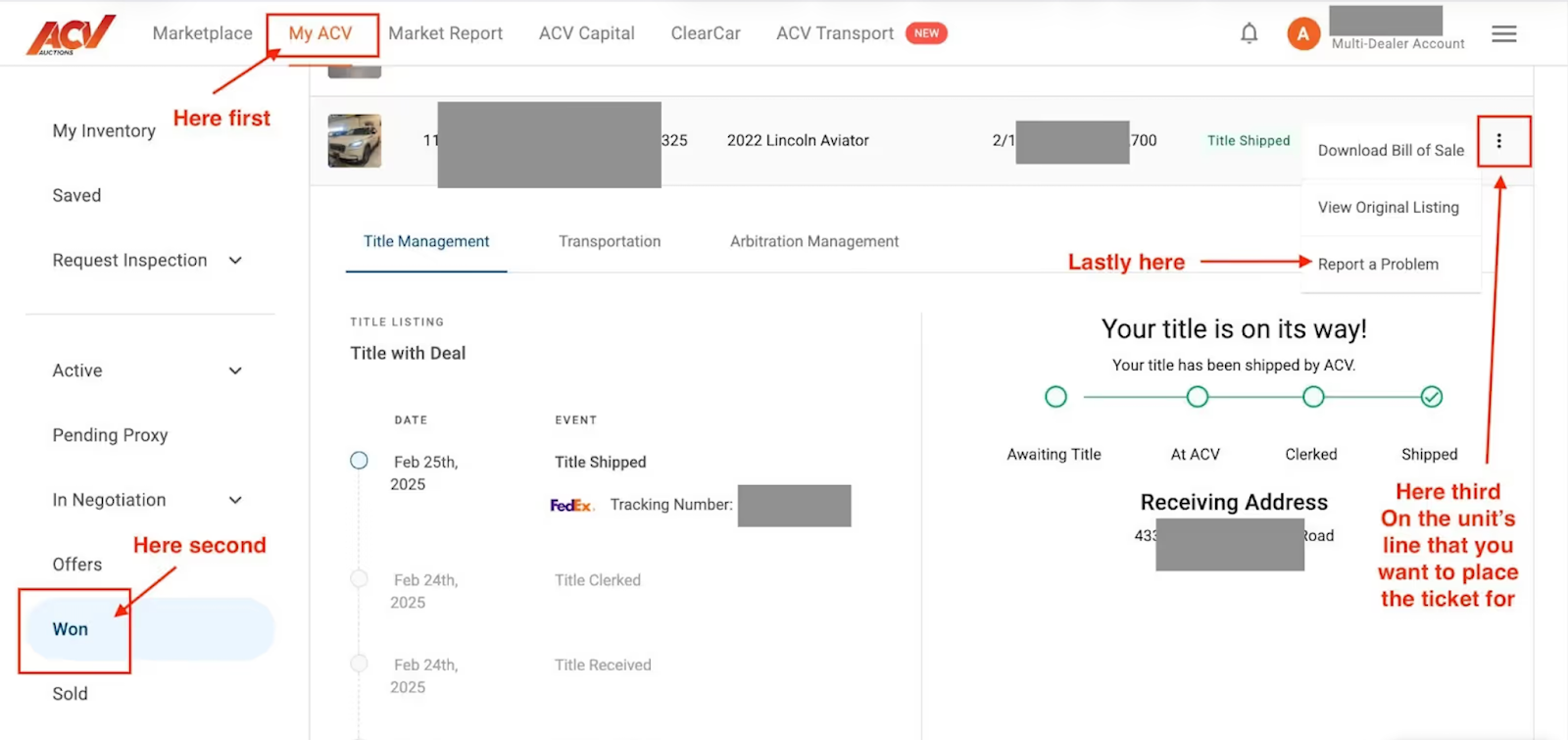Choose Report a Problem
Viewport: 1568px width, 740px height.
pos(1378,264)
